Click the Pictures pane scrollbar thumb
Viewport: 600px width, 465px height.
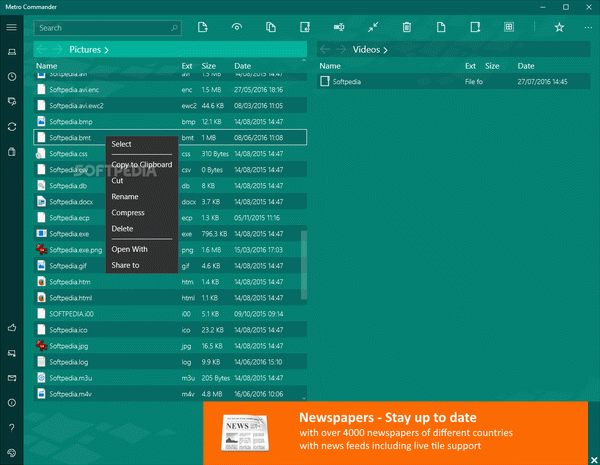tap(304, 265)
